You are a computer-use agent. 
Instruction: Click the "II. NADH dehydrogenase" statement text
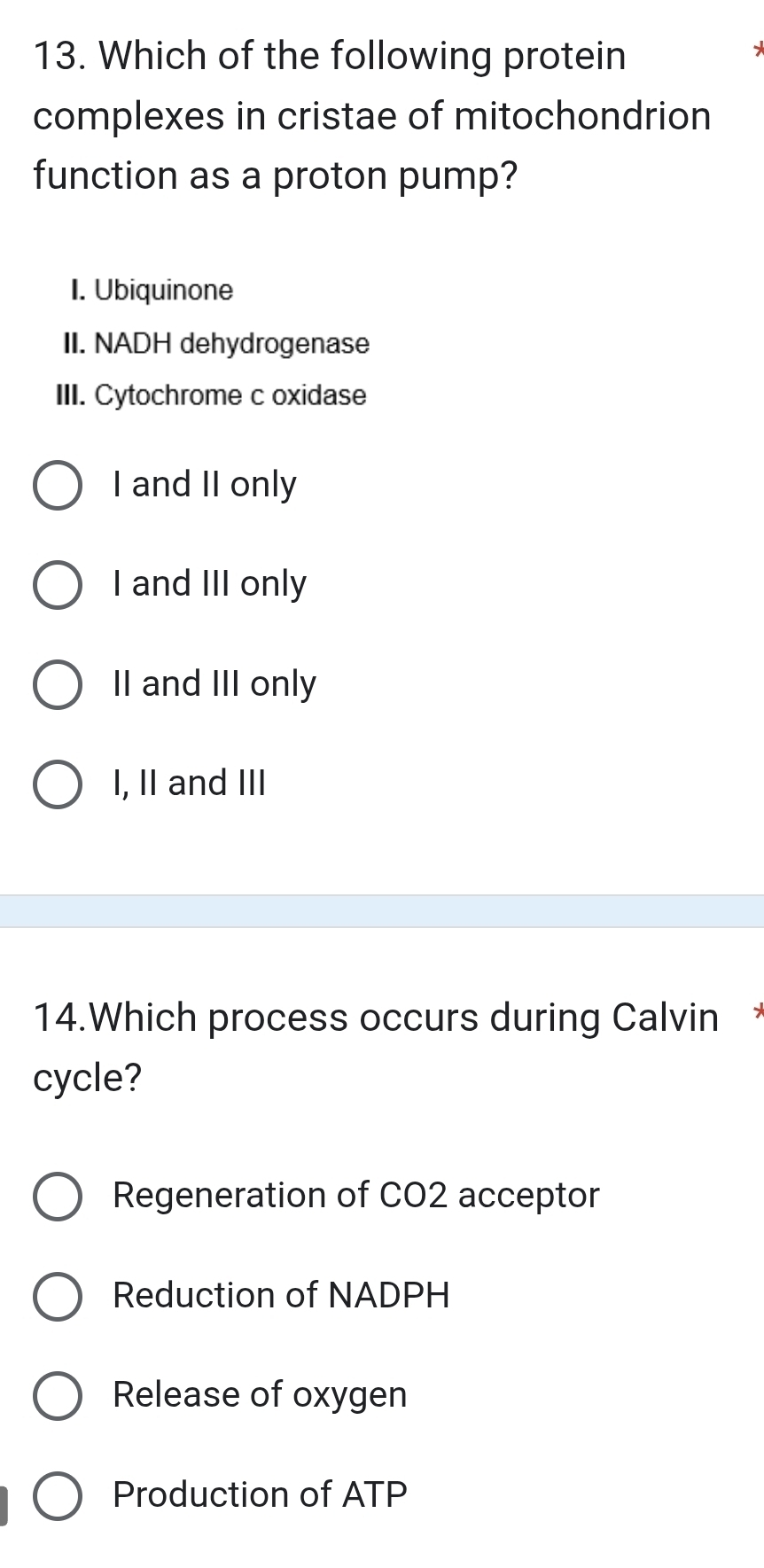[217, 344]
